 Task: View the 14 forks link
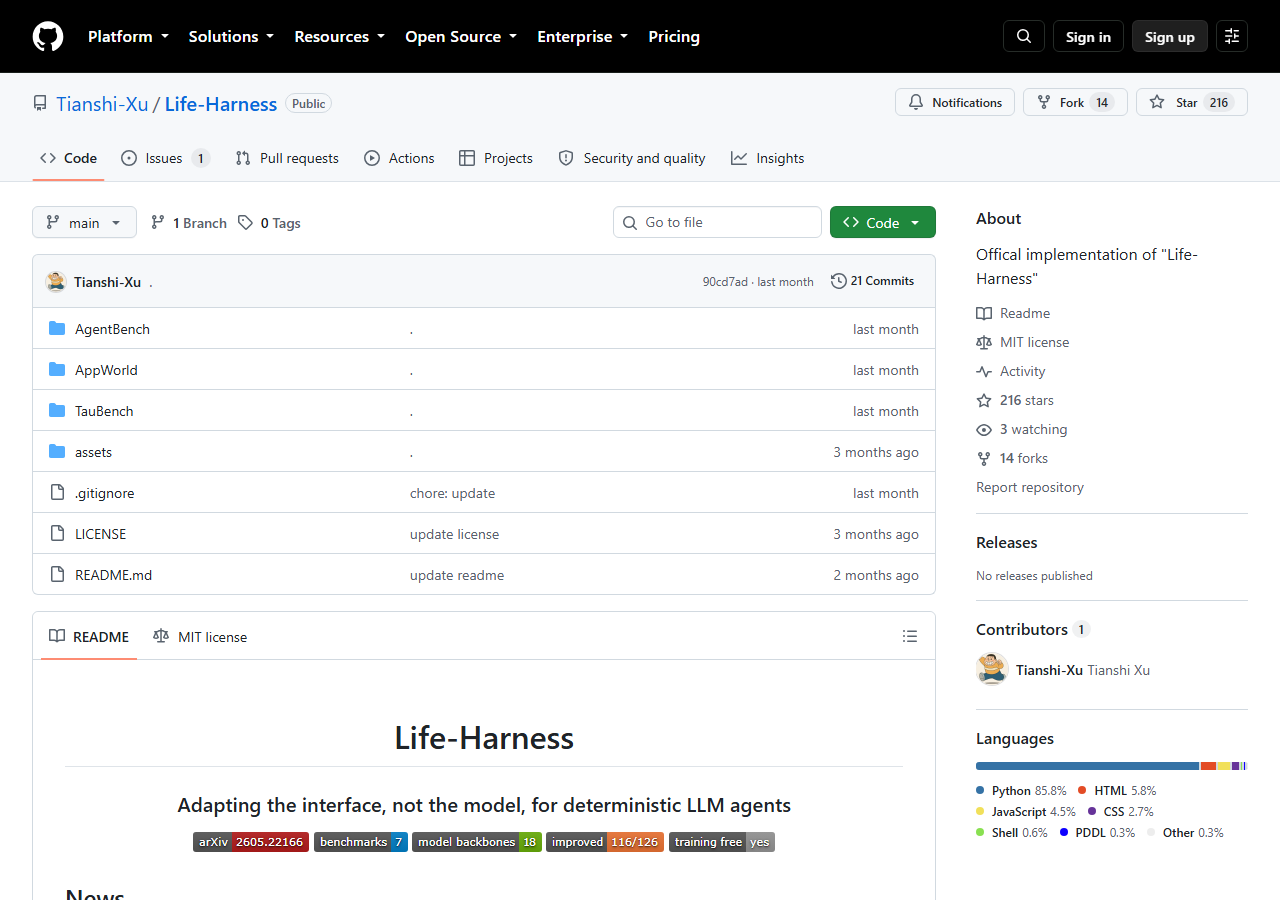1012,458
